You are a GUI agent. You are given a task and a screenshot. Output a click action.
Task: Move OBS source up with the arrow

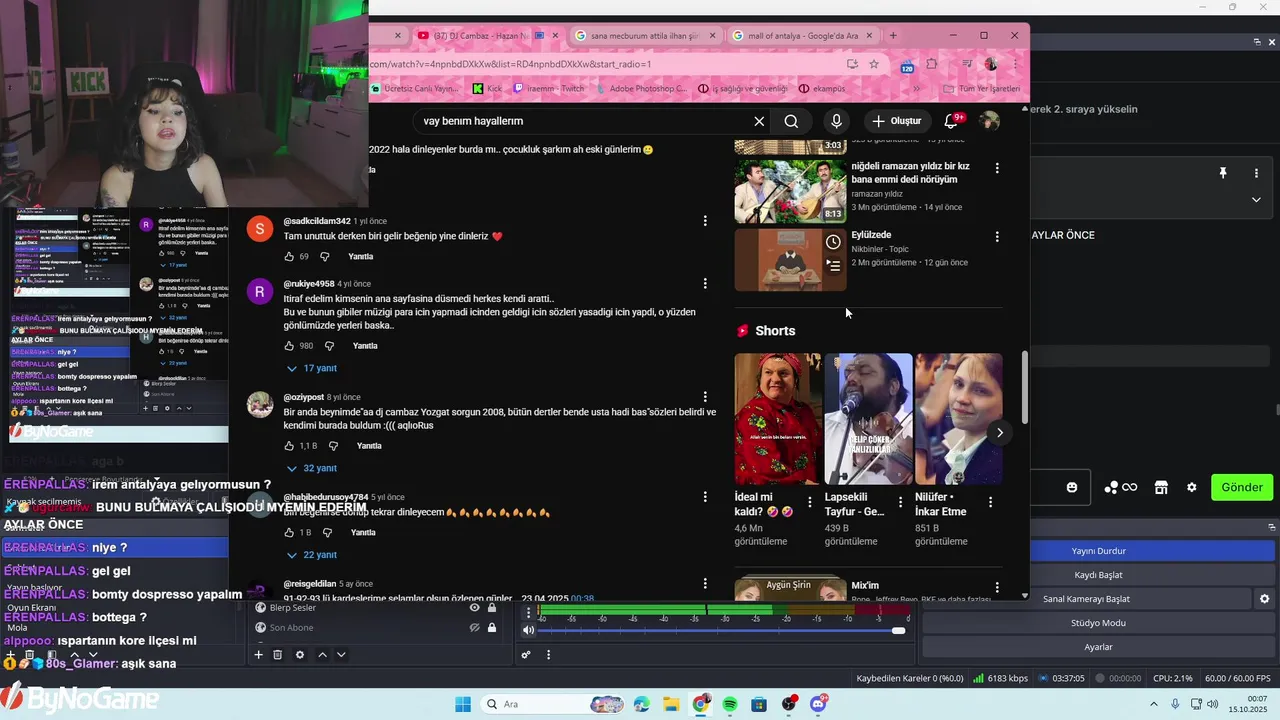[322, 655]
